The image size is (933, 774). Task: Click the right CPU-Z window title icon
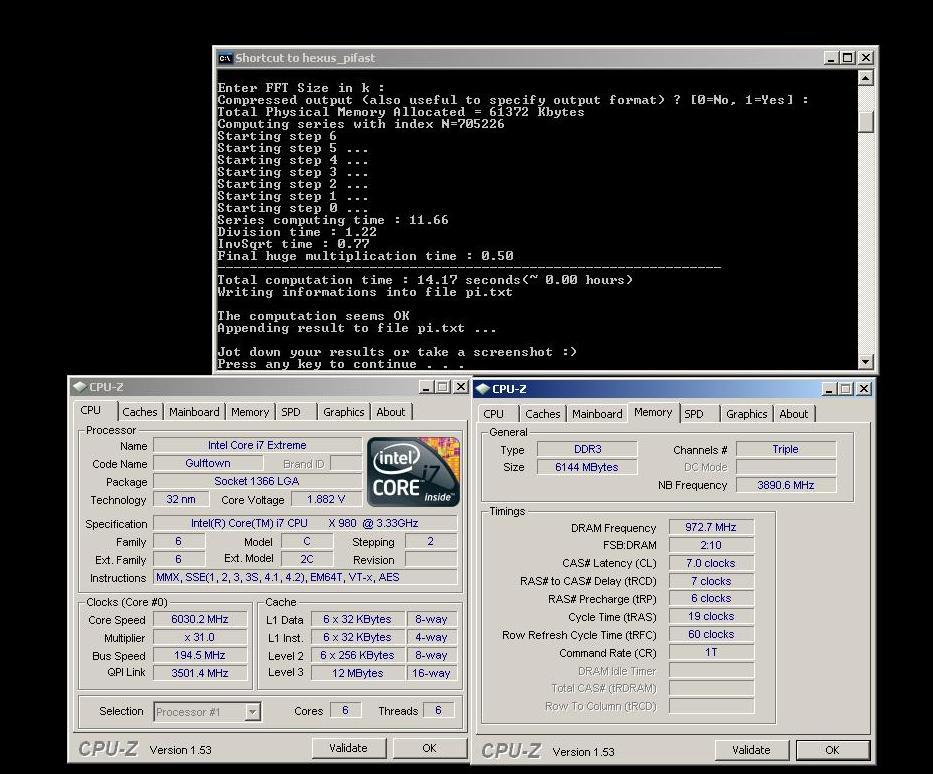click(483, 388)
